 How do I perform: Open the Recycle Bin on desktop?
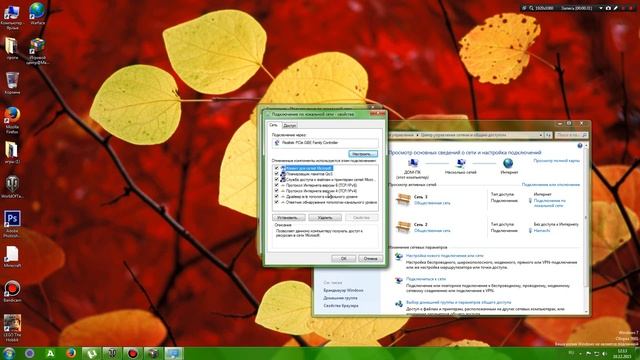12,81
